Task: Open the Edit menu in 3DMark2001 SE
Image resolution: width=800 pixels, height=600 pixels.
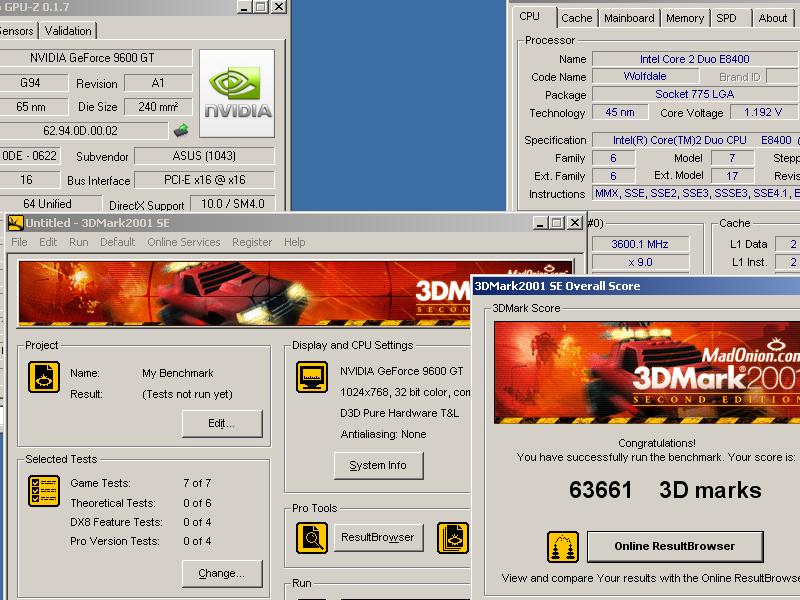Action: [48, 242]
